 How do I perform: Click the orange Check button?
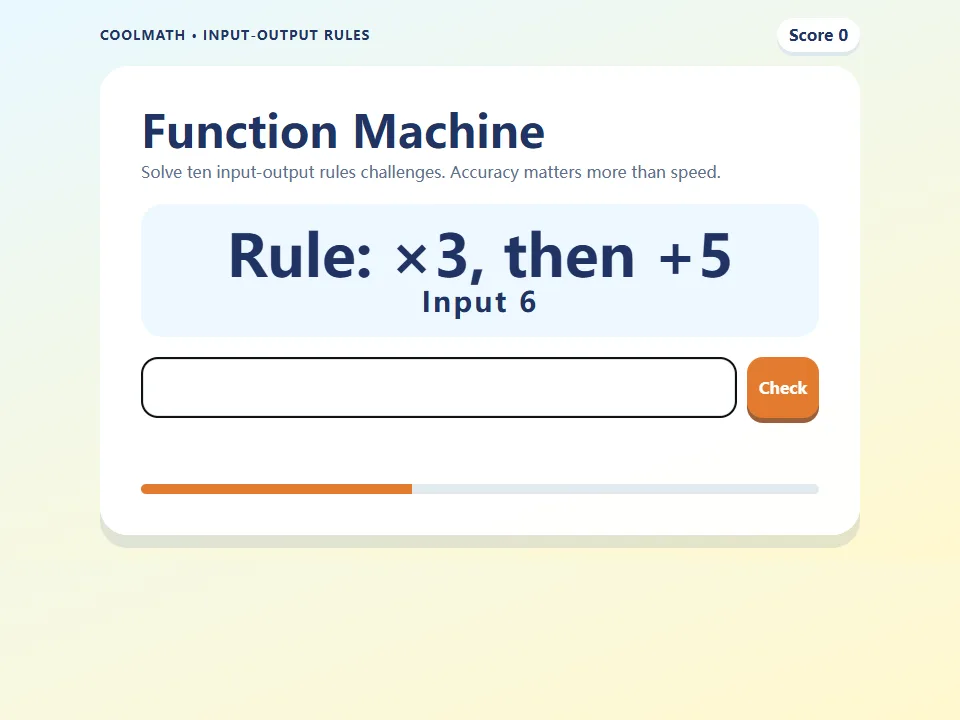pos(782,388)
